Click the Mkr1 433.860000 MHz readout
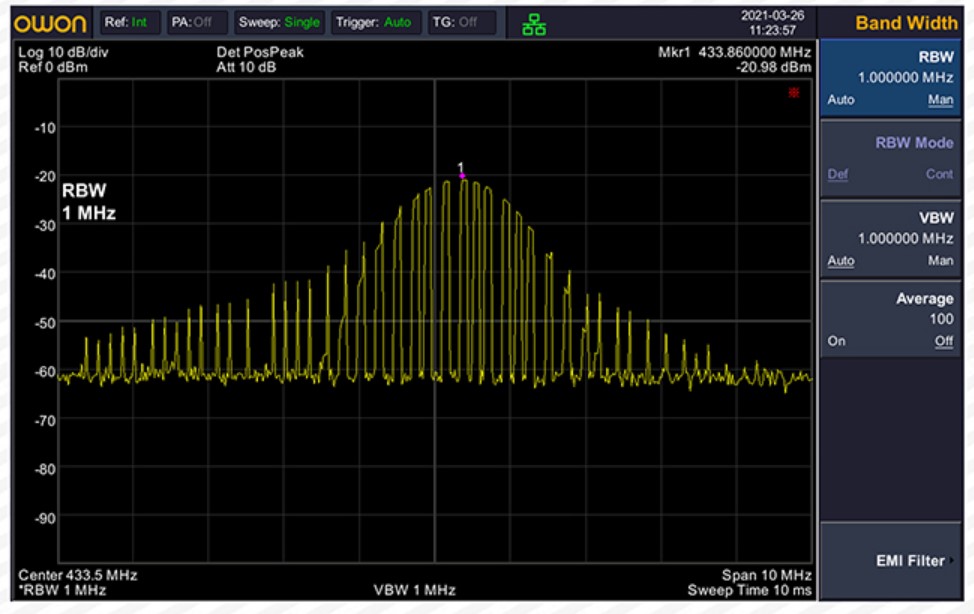Screen dimensions: 974x614 [x=734, y=52]
